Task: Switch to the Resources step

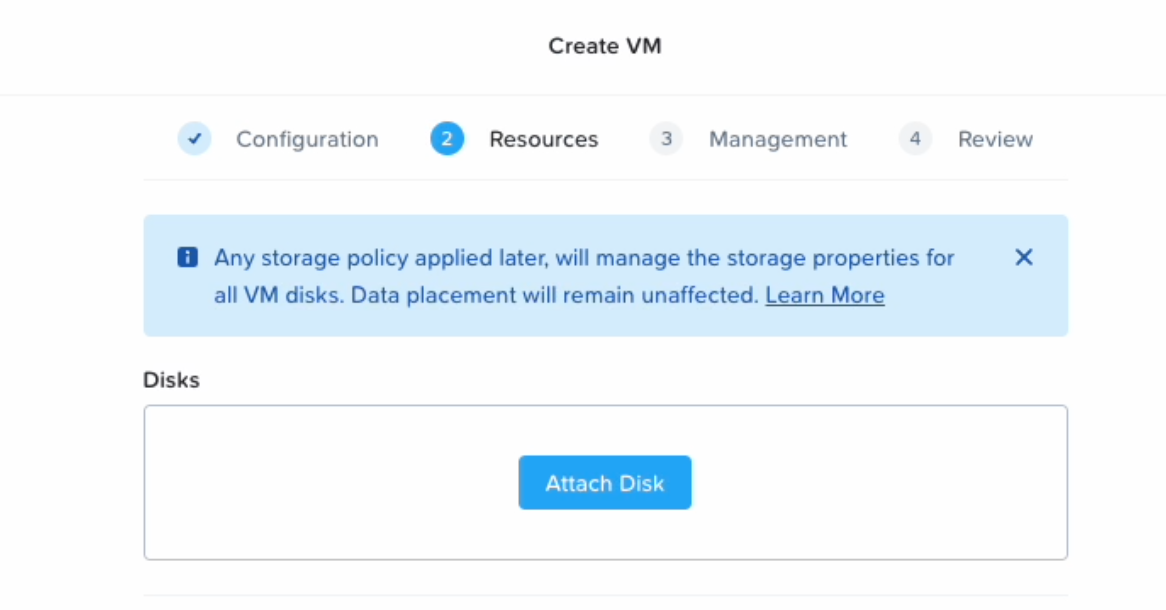Action: click(543, 139)
